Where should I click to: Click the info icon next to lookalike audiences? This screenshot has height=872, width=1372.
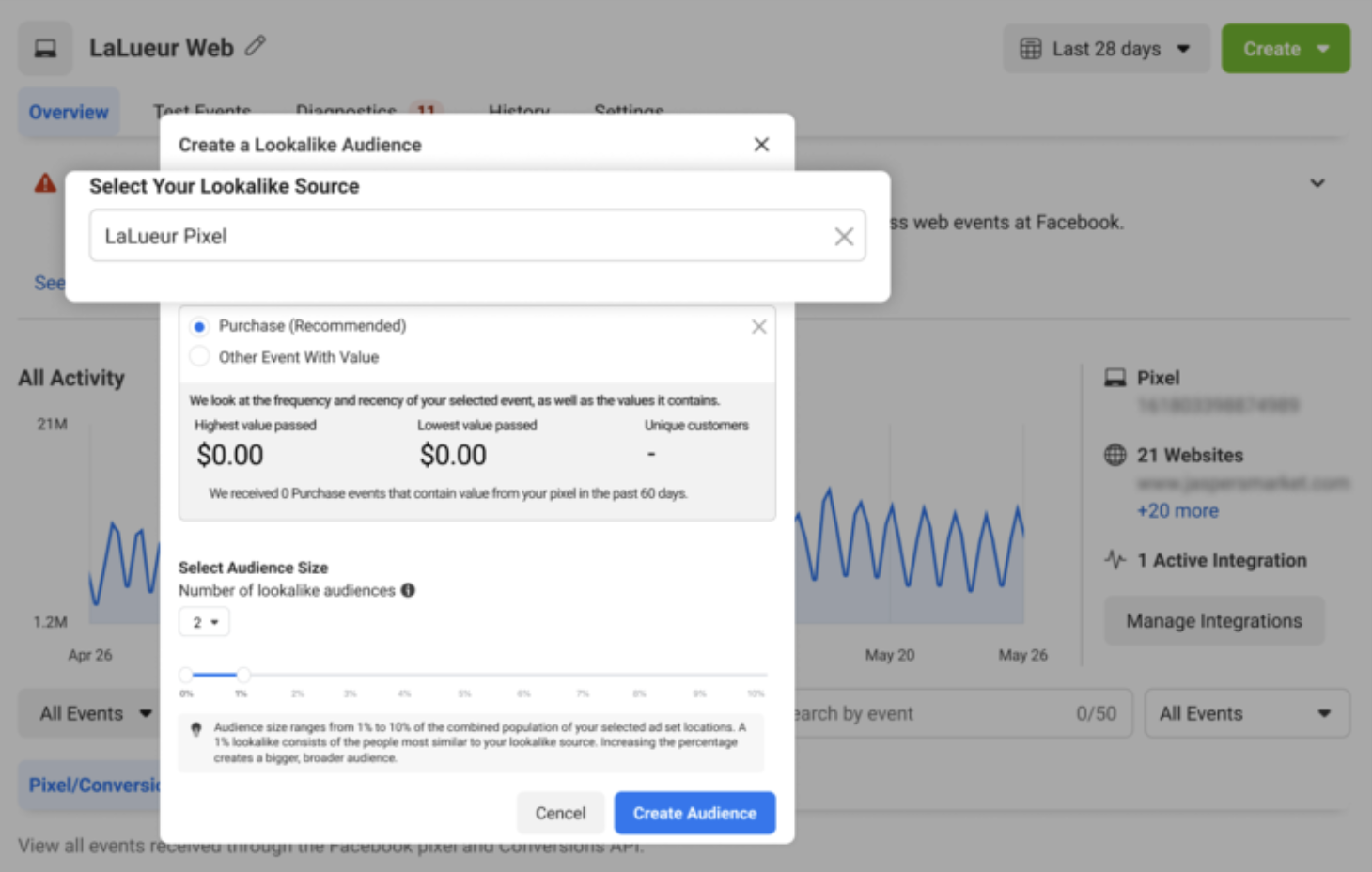(408, 590)
